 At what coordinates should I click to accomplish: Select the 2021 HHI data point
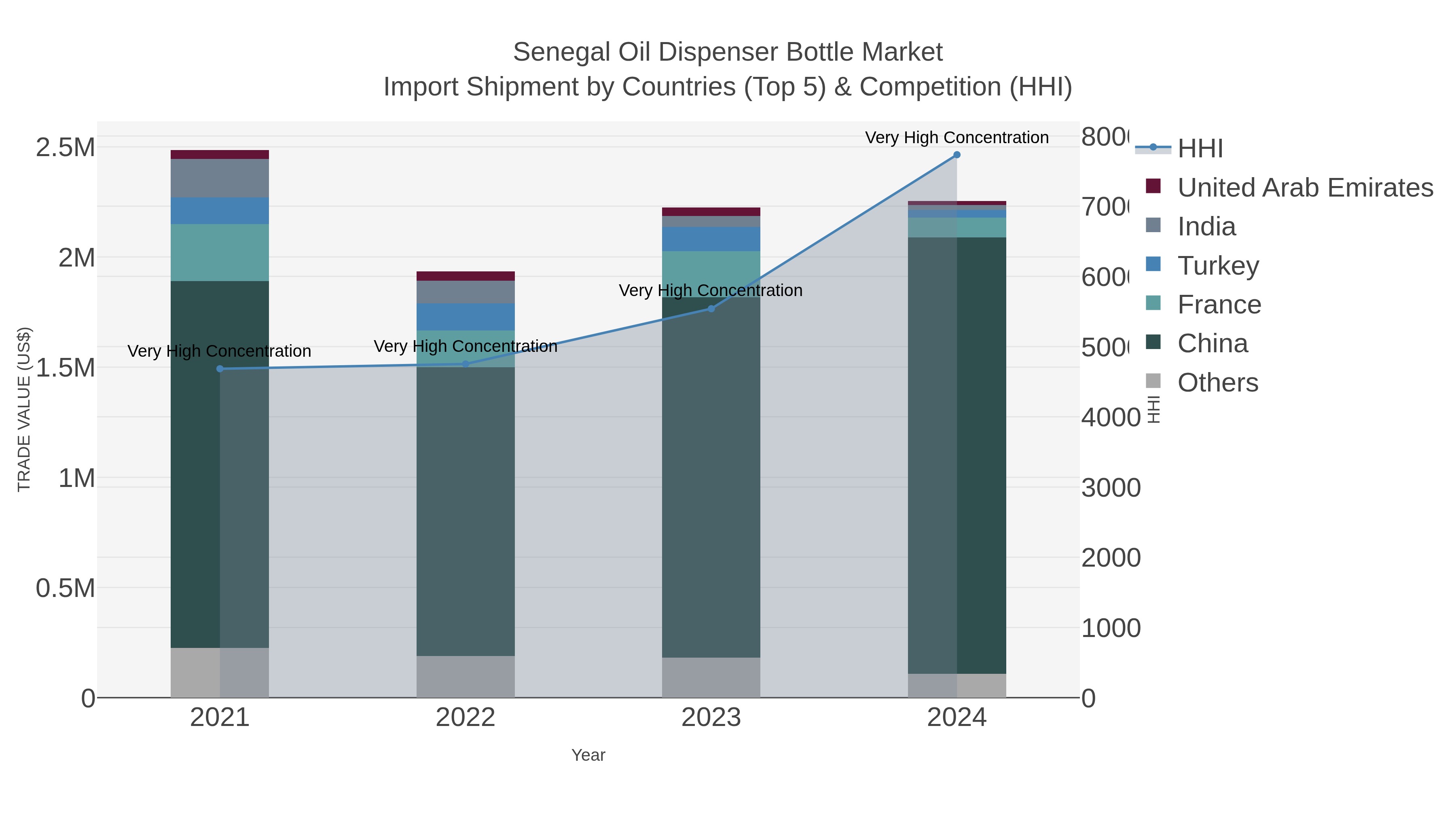[x=220, y=368]
